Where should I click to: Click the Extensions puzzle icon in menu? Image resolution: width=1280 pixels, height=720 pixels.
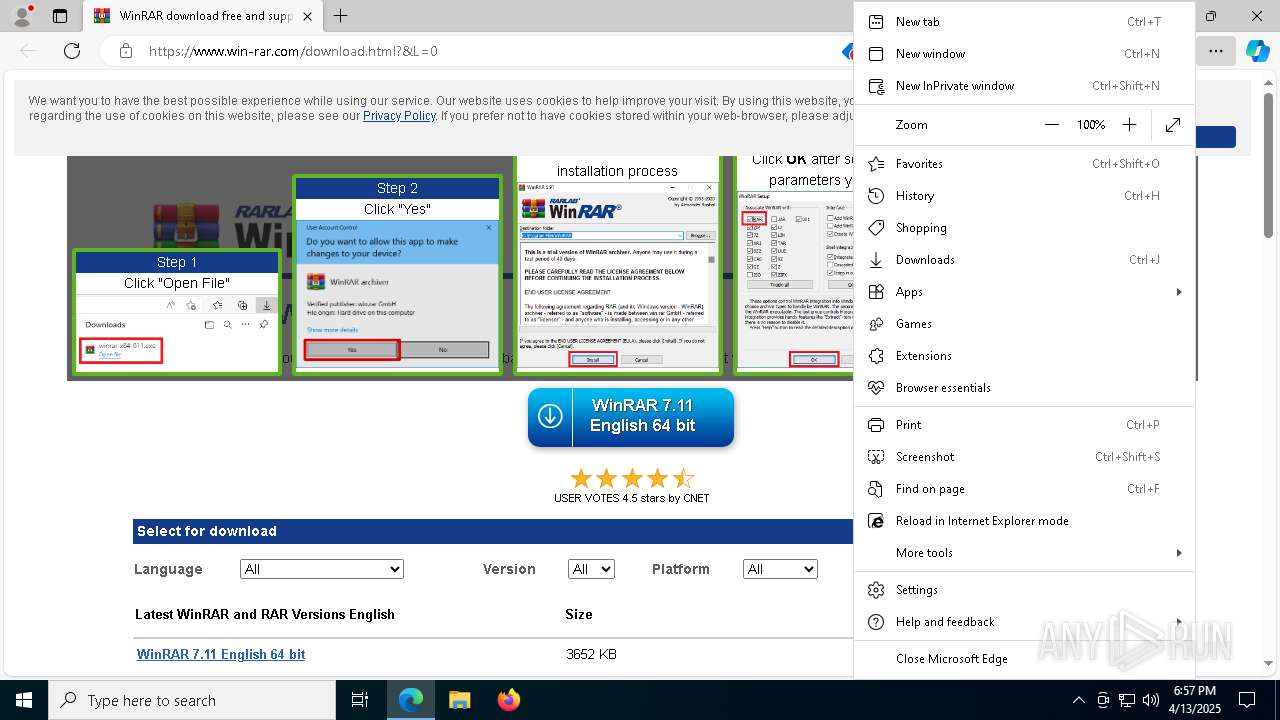point(876,356)
